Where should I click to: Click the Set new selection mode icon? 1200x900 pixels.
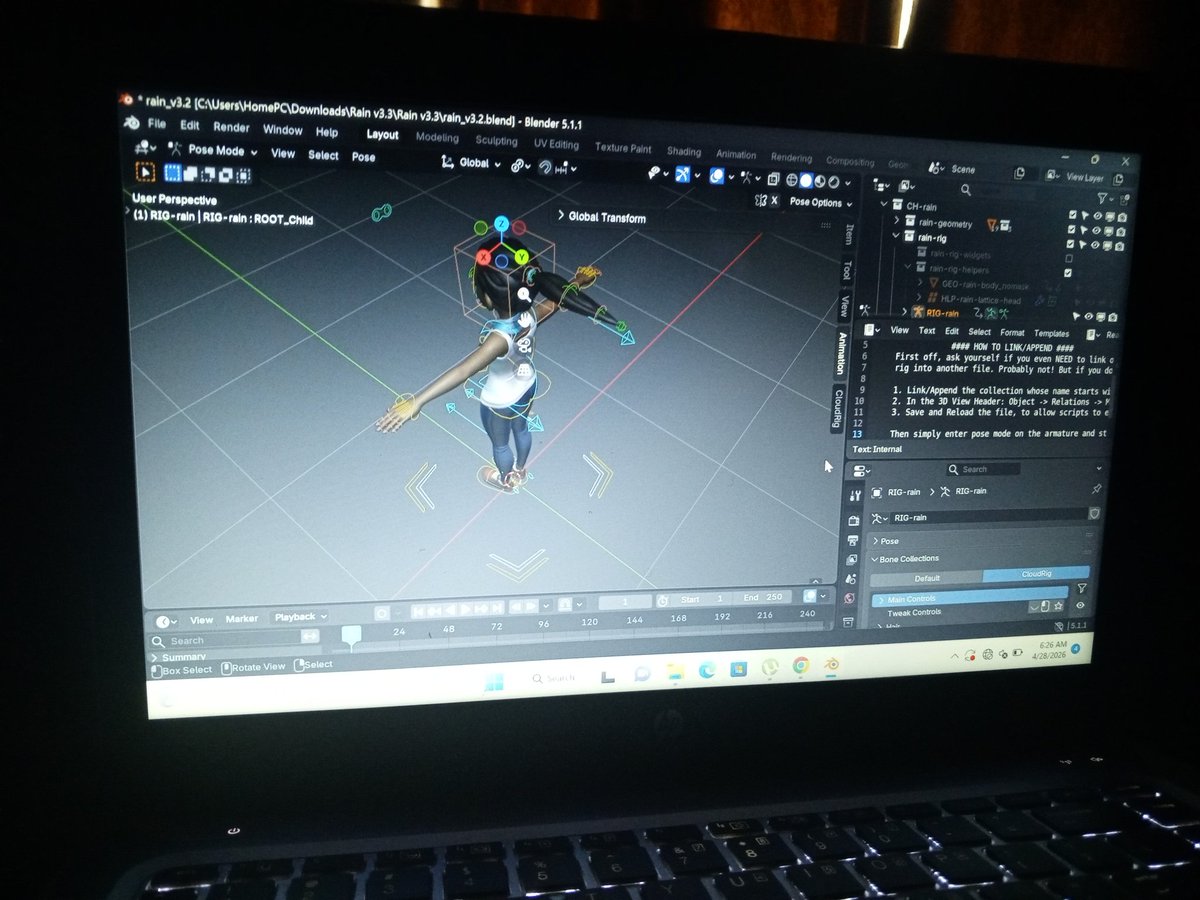pyautogui.click(x=173, y=173)
